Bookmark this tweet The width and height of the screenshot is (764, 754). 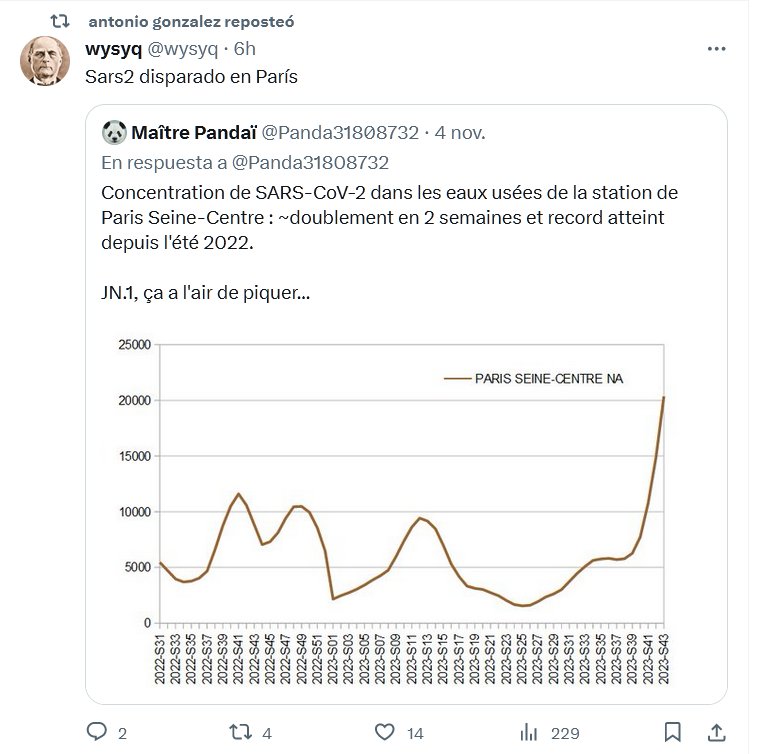click(x=674, y=732)
